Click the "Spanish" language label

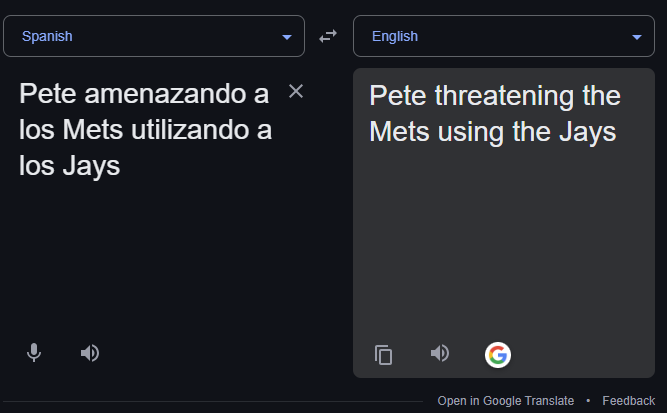pos(47,37)
